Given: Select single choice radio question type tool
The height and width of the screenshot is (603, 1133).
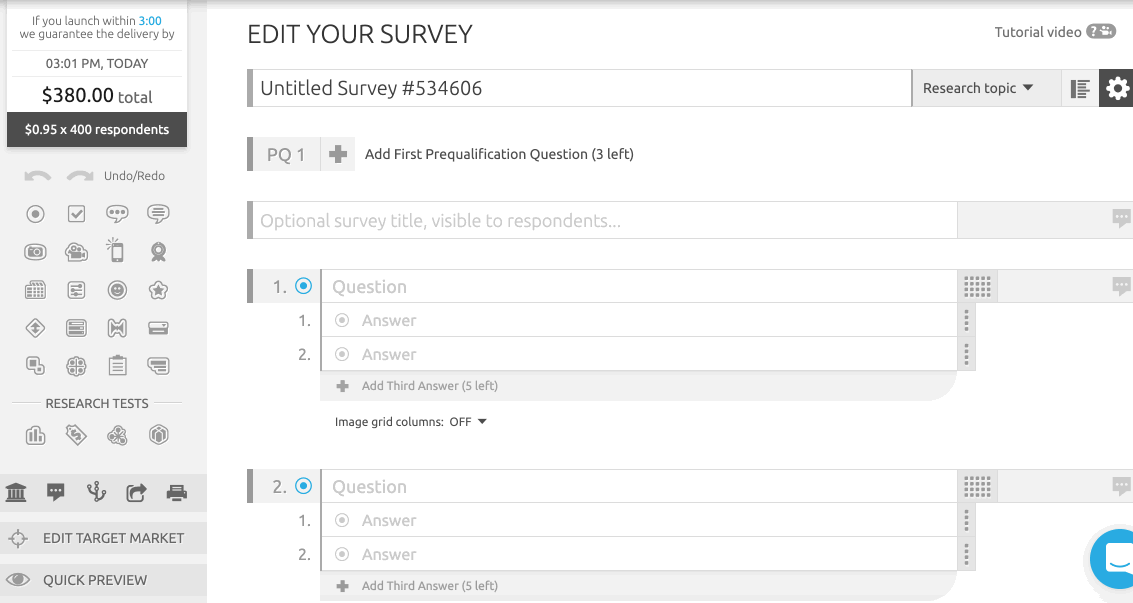Looking at the screenshot, I should [35, 214].
